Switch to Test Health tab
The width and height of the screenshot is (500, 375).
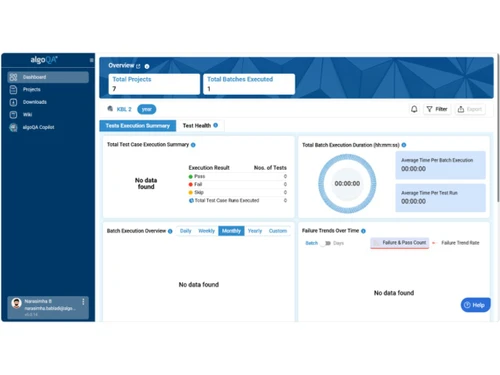[200, 126]
